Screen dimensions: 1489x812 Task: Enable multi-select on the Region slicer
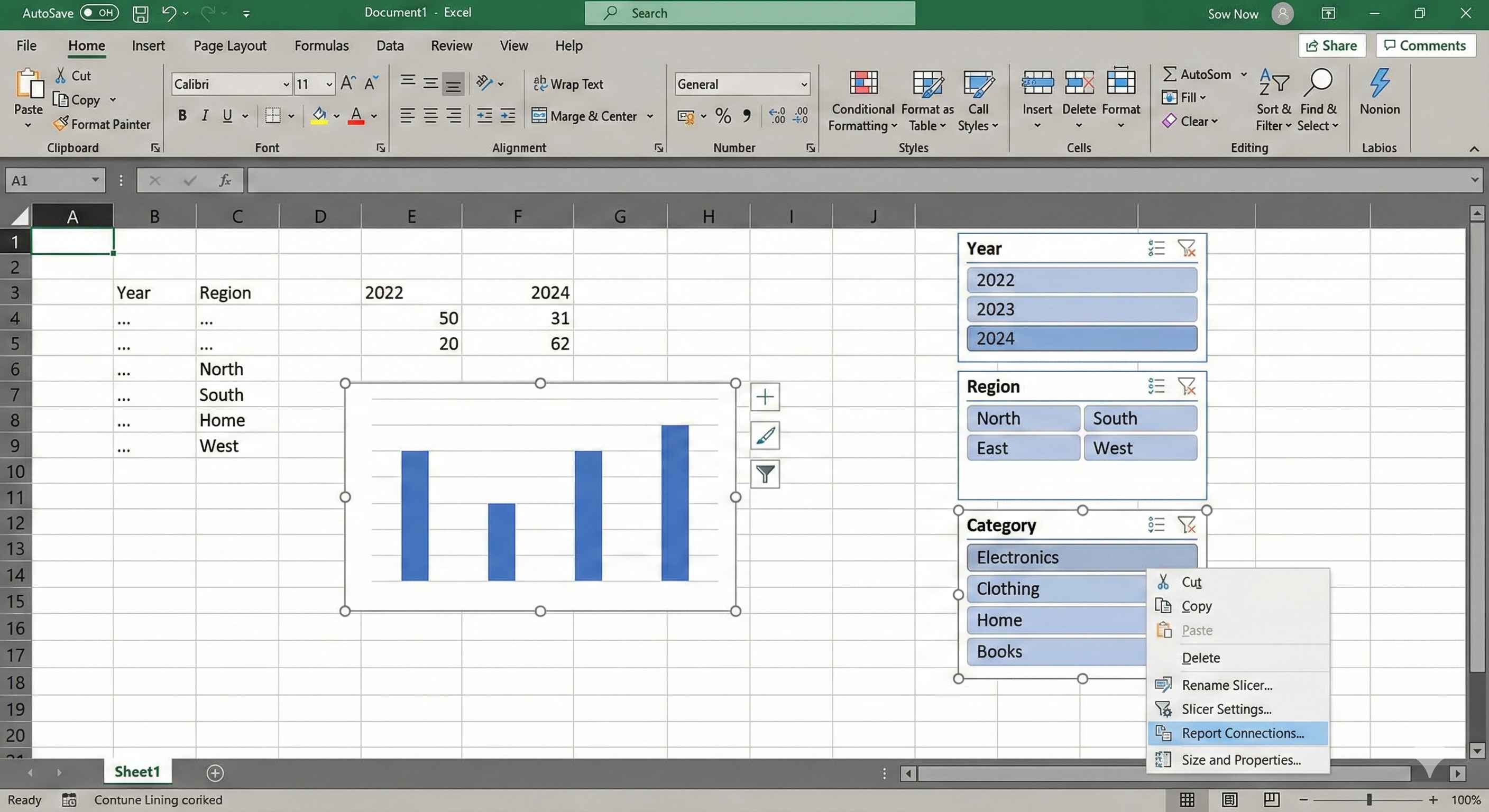pyautogui.click(x=1157, y=386)
